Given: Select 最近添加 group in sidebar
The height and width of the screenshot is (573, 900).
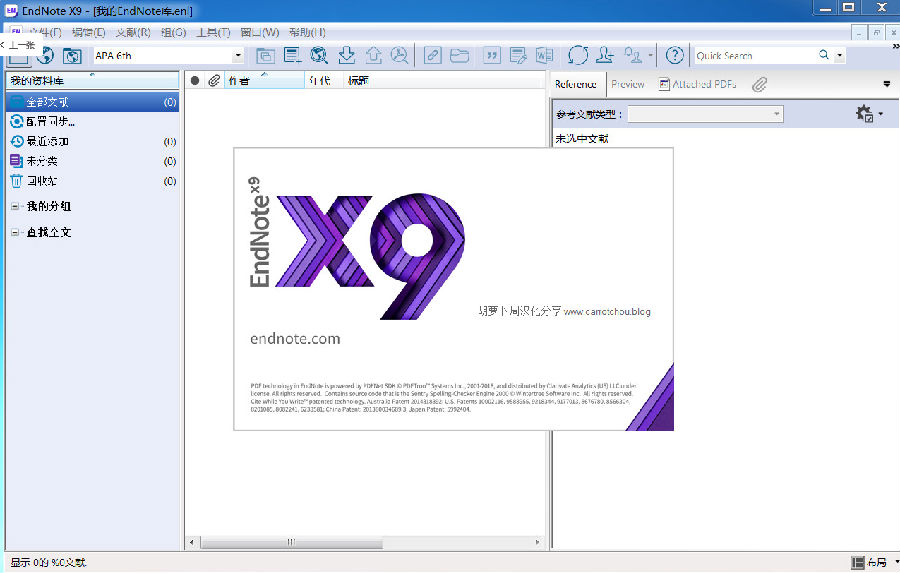Looking at the screenshot, I should (92, 141).
